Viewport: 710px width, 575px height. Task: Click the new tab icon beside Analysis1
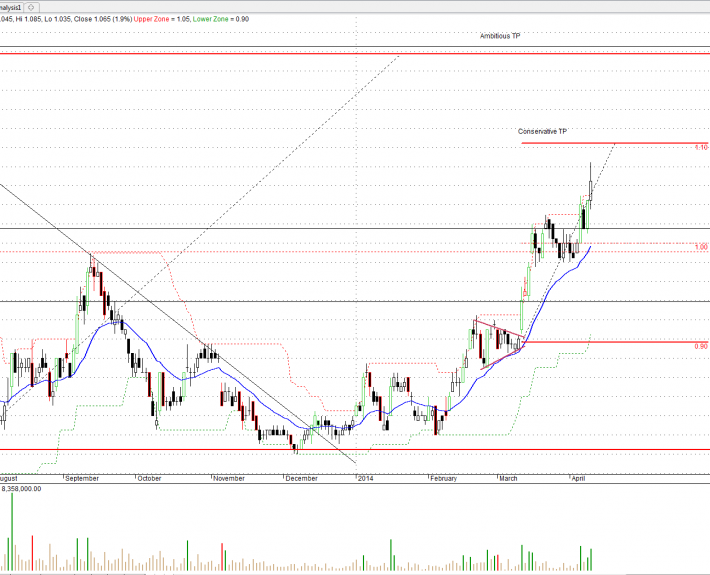(31, 6)
